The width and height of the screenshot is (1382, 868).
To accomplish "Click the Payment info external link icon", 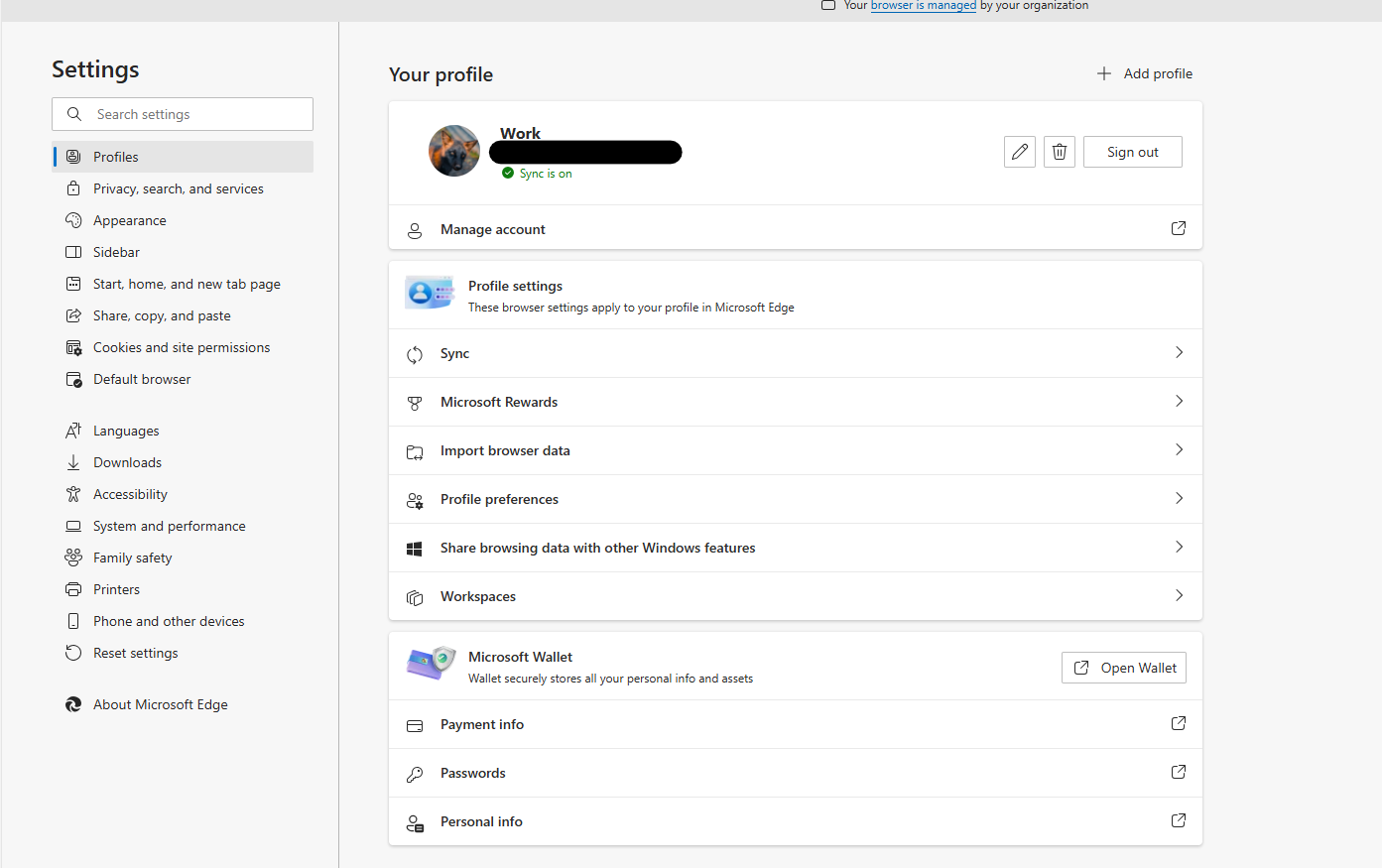I will (1179, 723).
